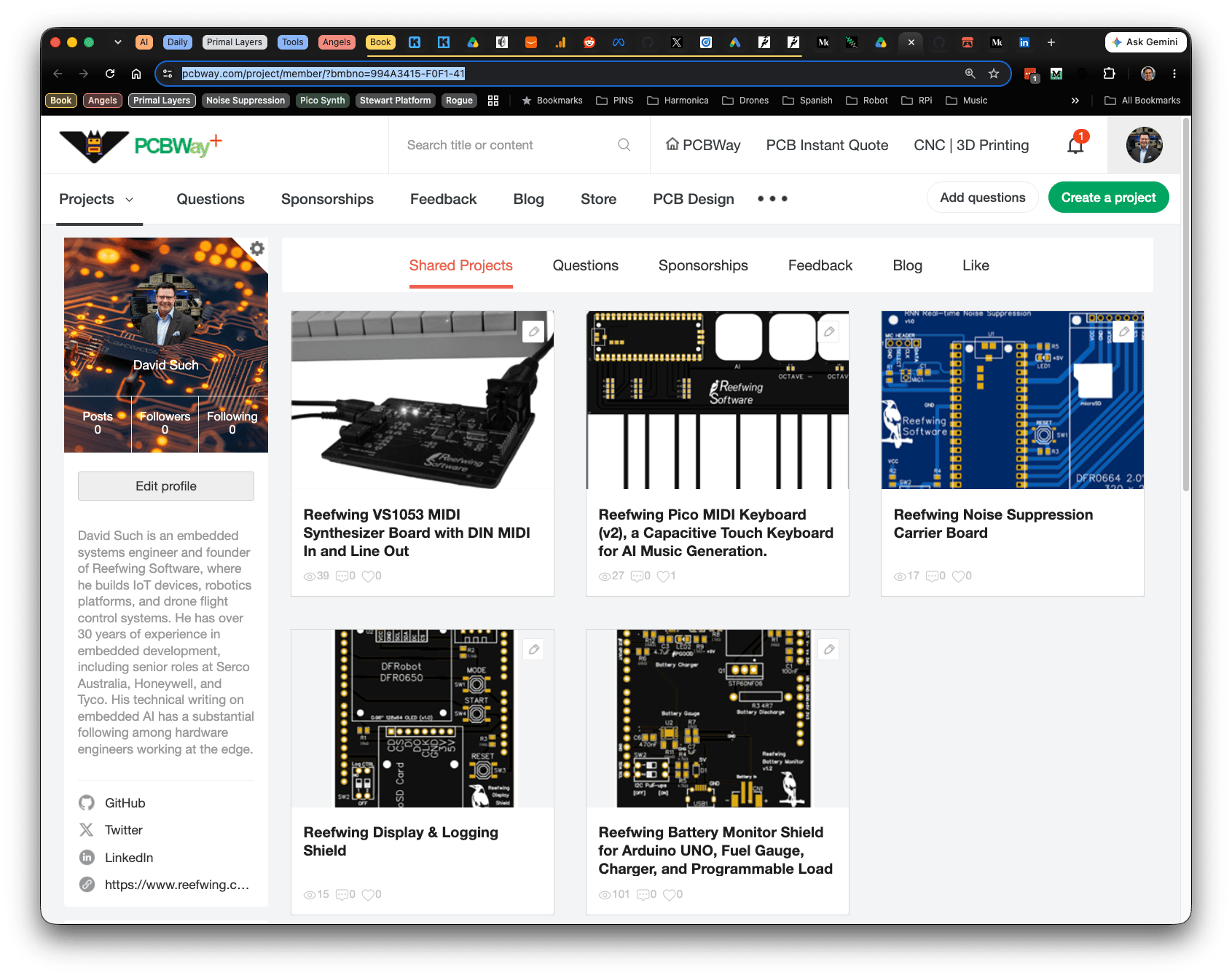Open the Harmonica bookmarks folder
This screenshot has height=978, width=1232.
678,101
